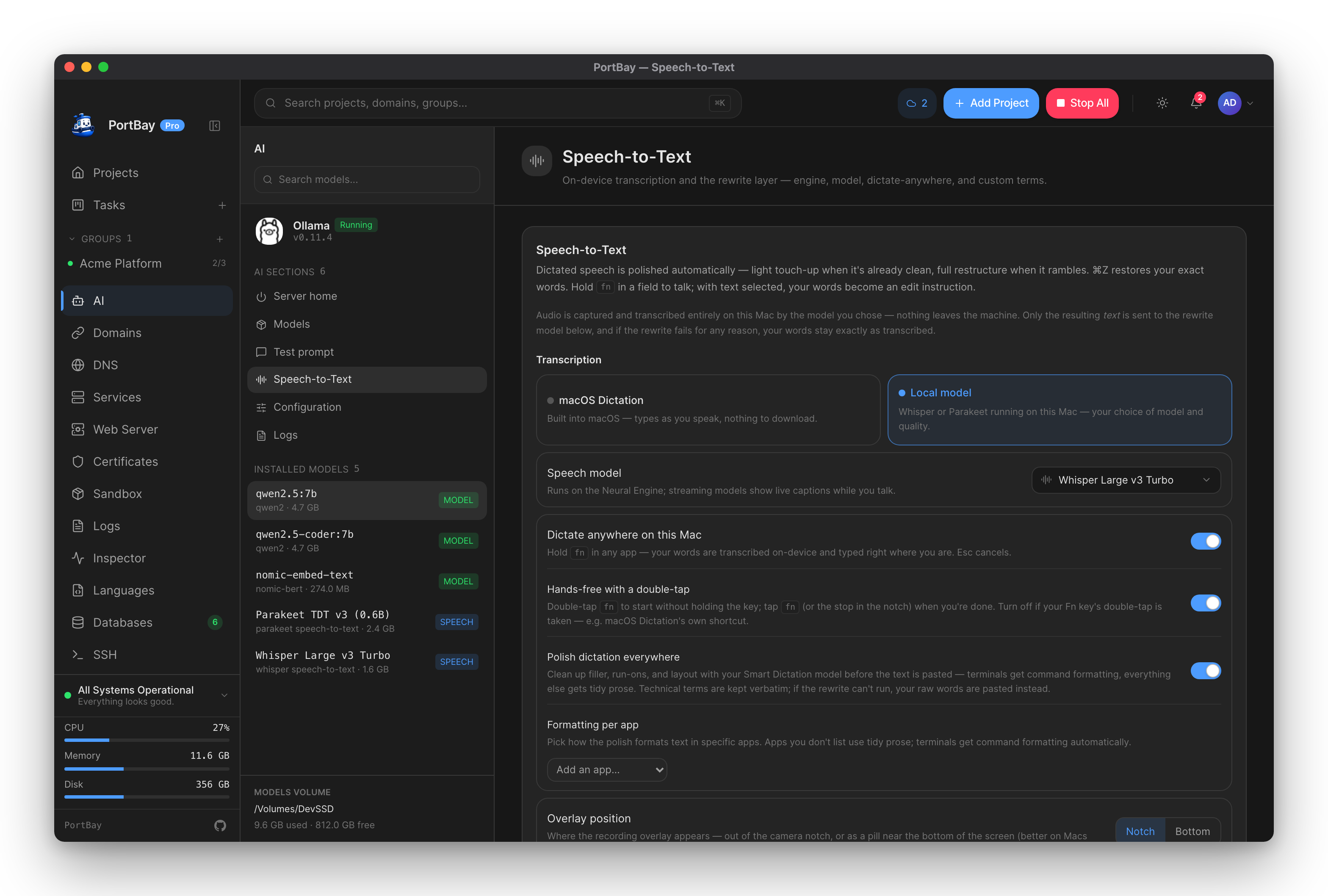This screenshot has width=1328, height=896.
Task: Select qwen2.5-coder:7b installed model
Action: (x=367, y=541)
